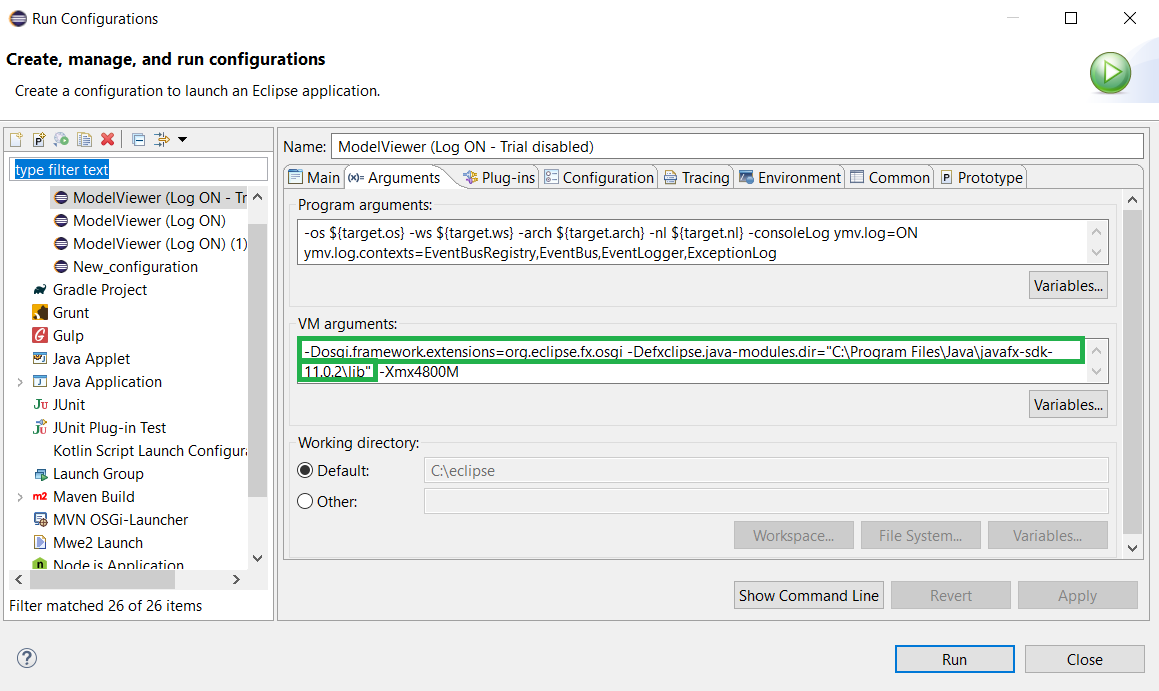Export launch configurations

[59, 139]
